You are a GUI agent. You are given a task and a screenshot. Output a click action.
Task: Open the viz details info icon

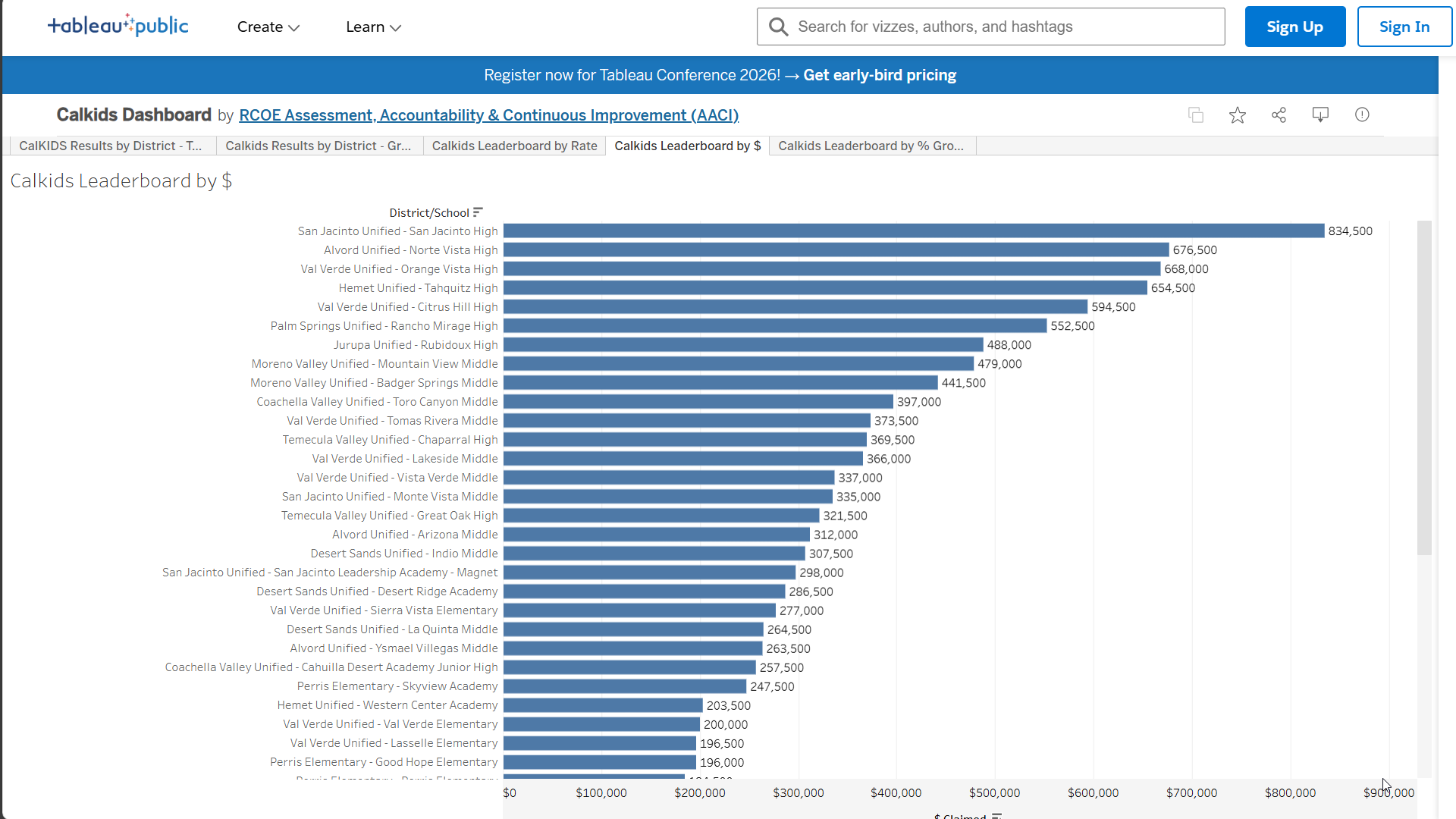[1362, 115]
